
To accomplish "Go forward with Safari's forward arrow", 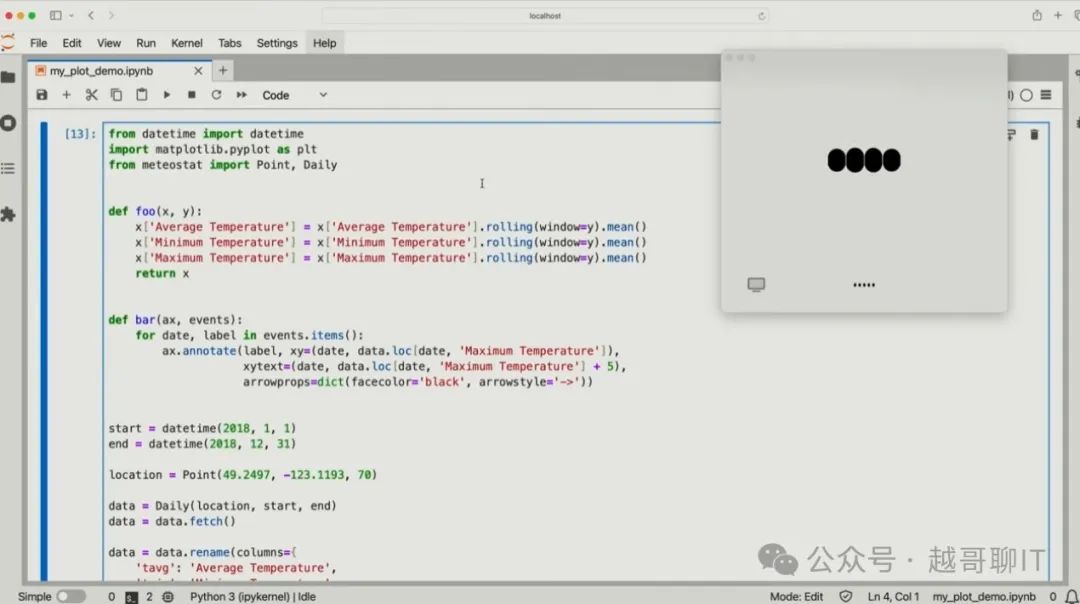I will click(x=111, y=15).
